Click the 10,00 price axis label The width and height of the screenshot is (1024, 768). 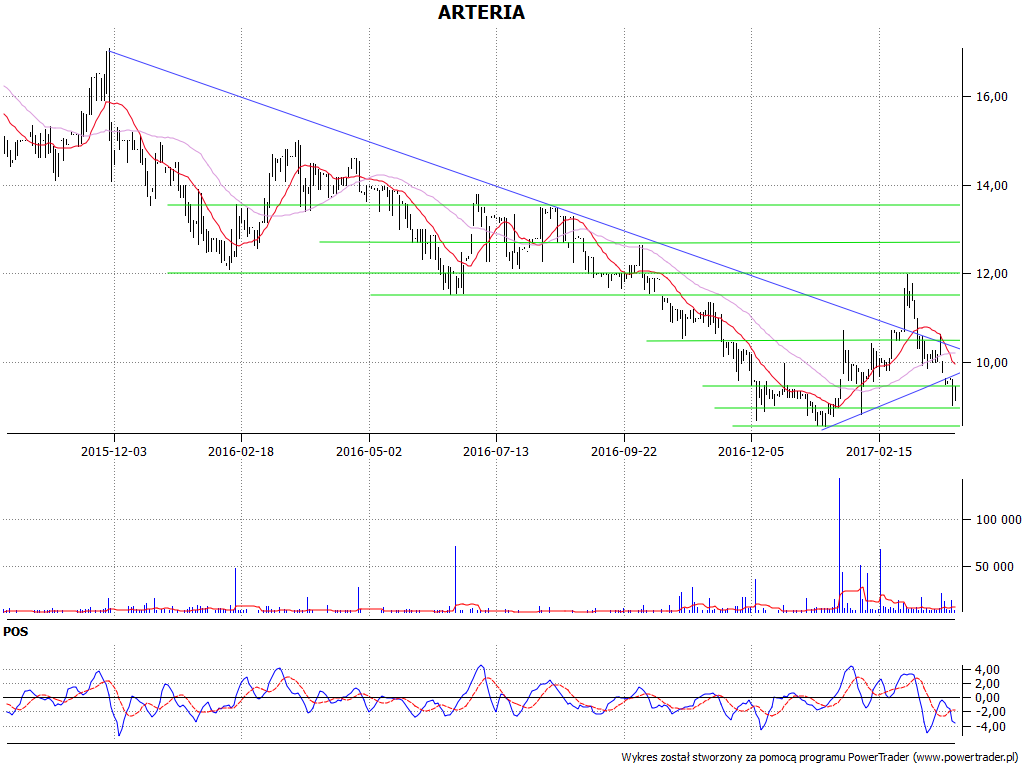[992, 363]
